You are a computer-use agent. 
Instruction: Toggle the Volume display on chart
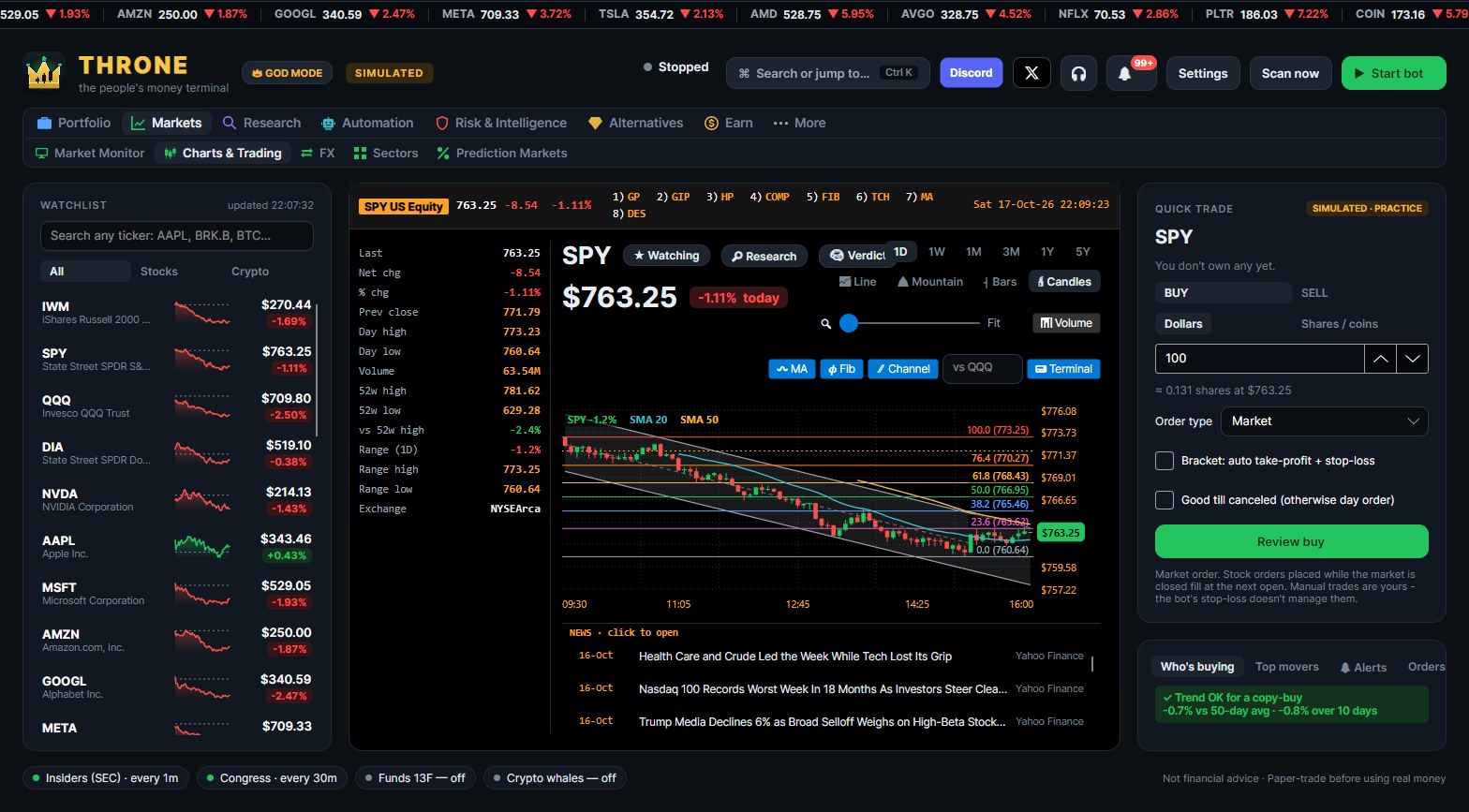[1066, 323]
